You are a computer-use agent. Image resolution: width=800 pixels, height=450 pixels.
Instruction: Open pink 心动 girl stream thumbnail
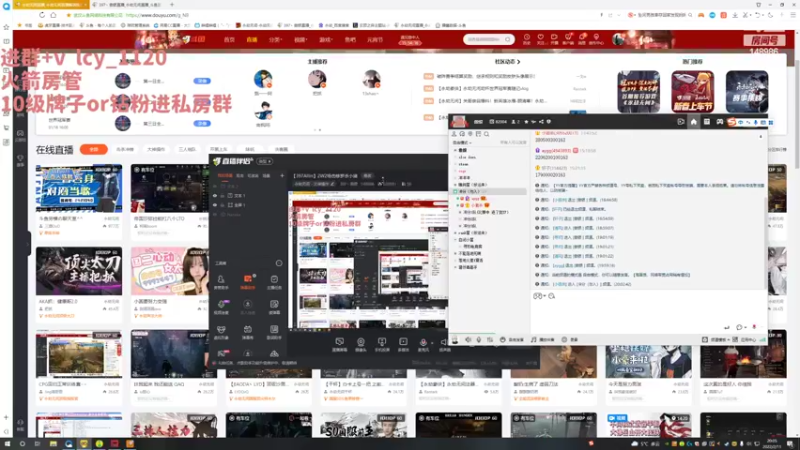(x=170, y=271)
